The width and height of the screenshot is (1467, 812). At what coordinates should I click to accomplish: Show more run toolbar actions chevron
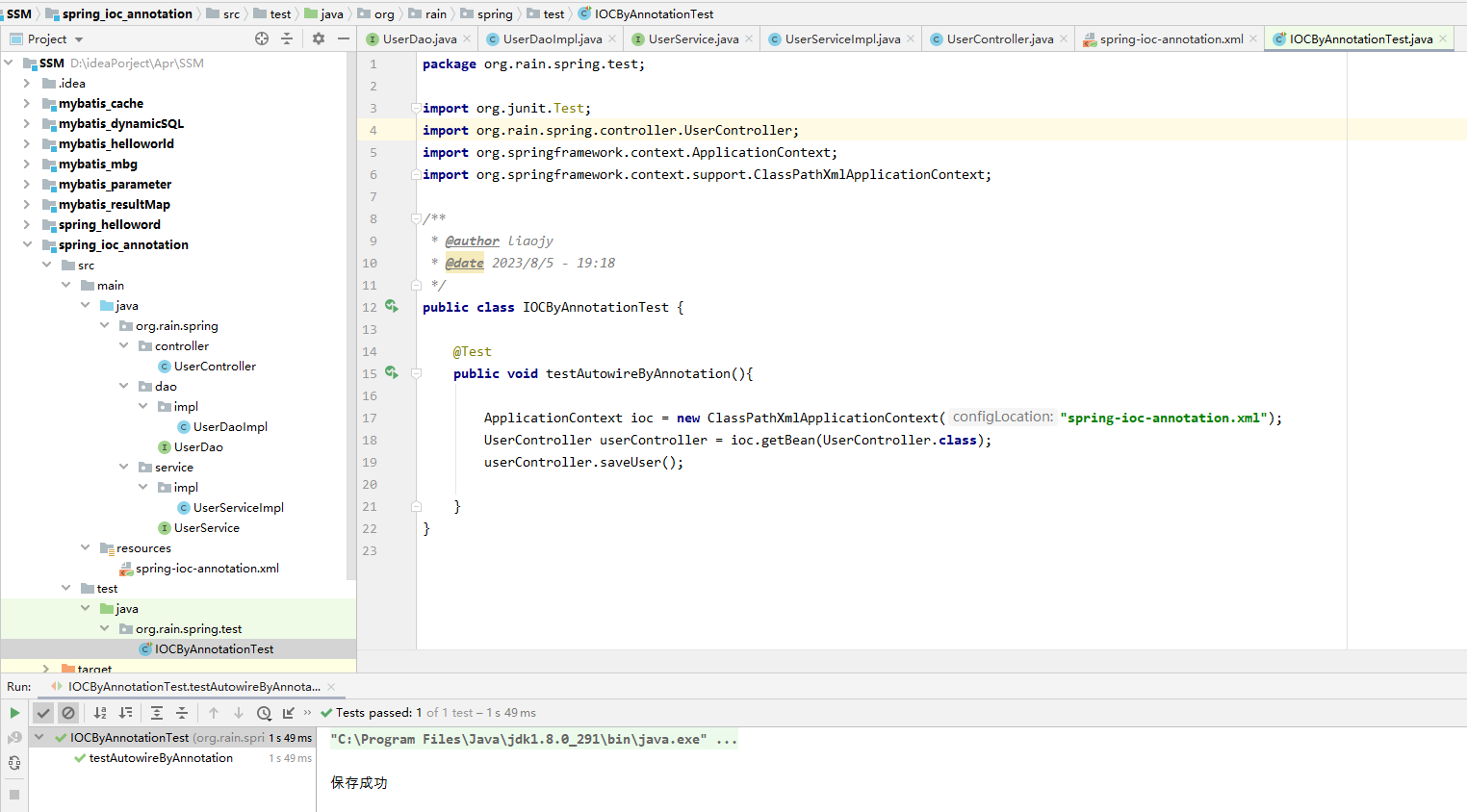(307, 713)
